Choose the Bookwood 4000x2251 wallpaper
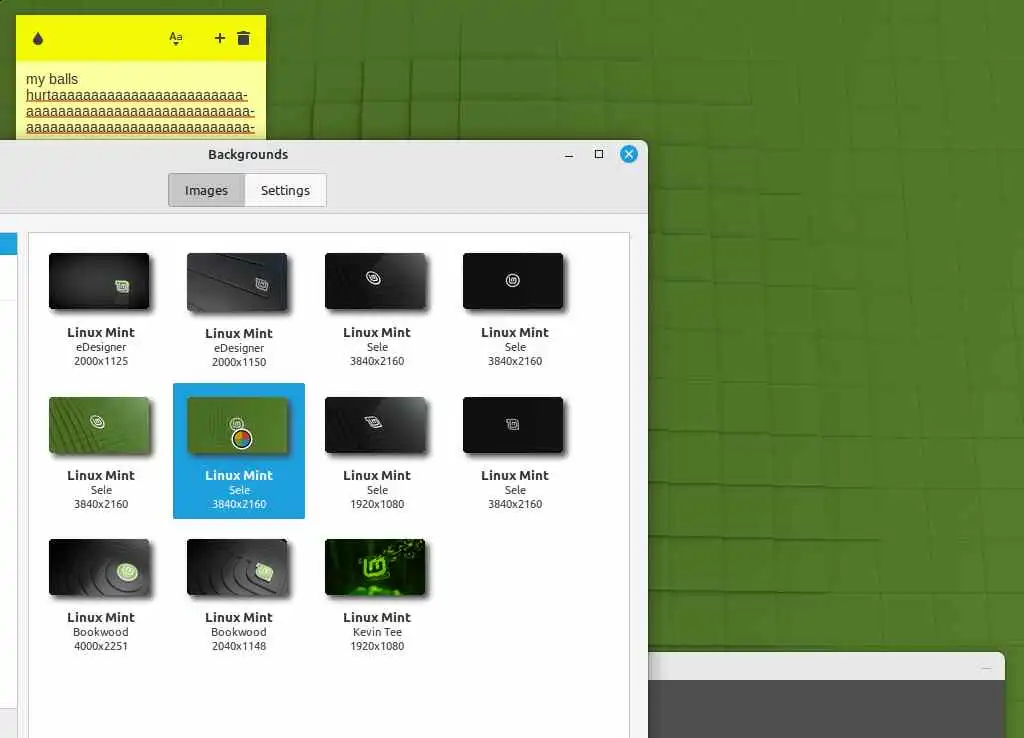Image resolution: width=1024 pixels, height=738 pixels. (99, 568)
